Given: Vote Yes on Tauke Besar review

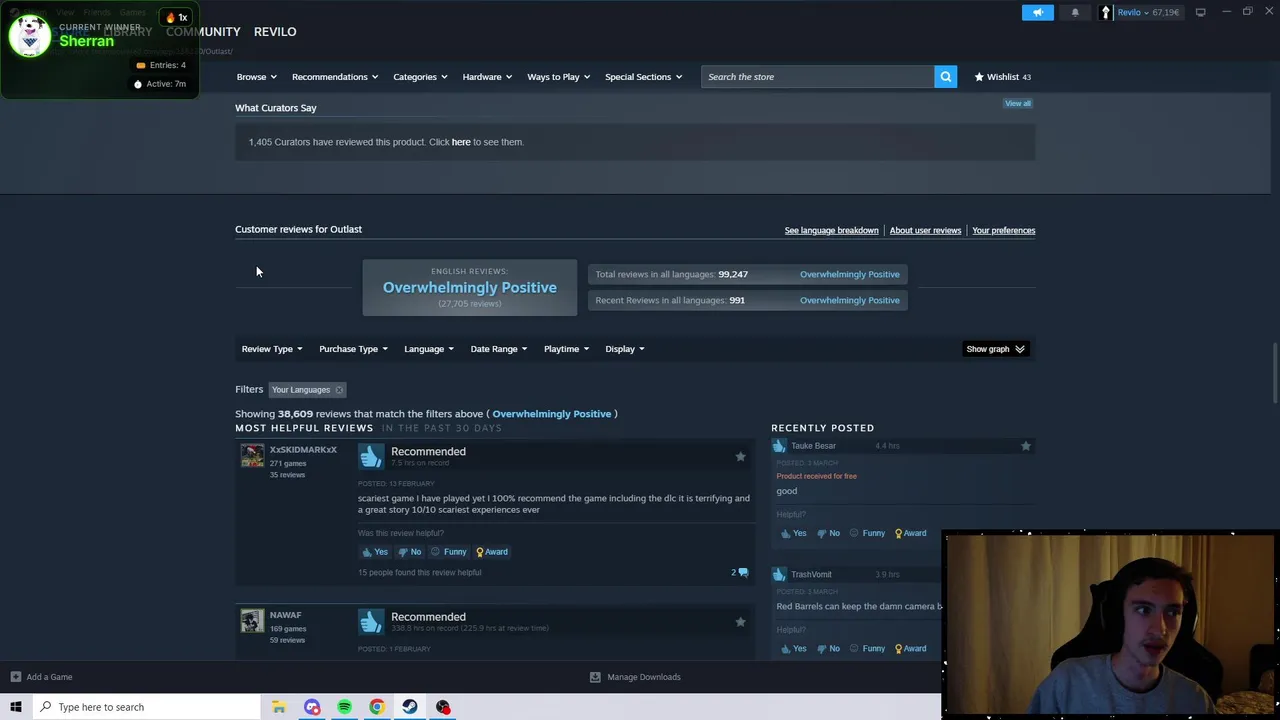Looking at the screenshot, I should click(x=793, y=533).
